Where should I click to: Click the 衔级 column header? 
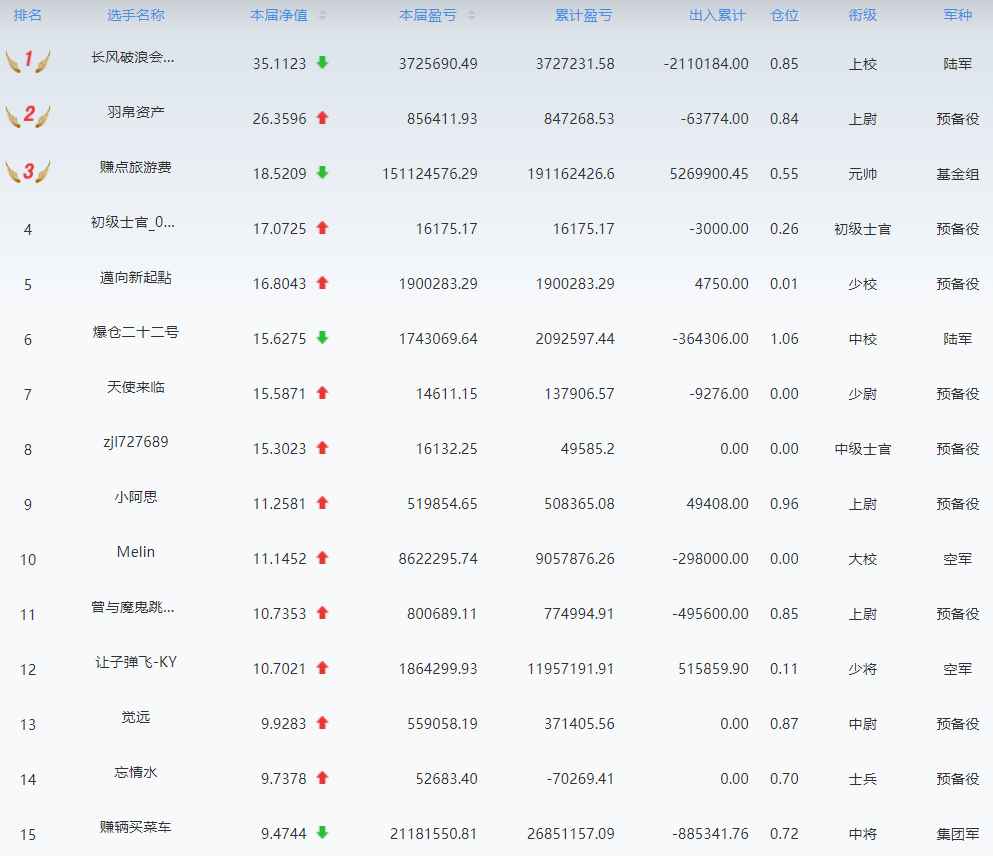[863, 15]
